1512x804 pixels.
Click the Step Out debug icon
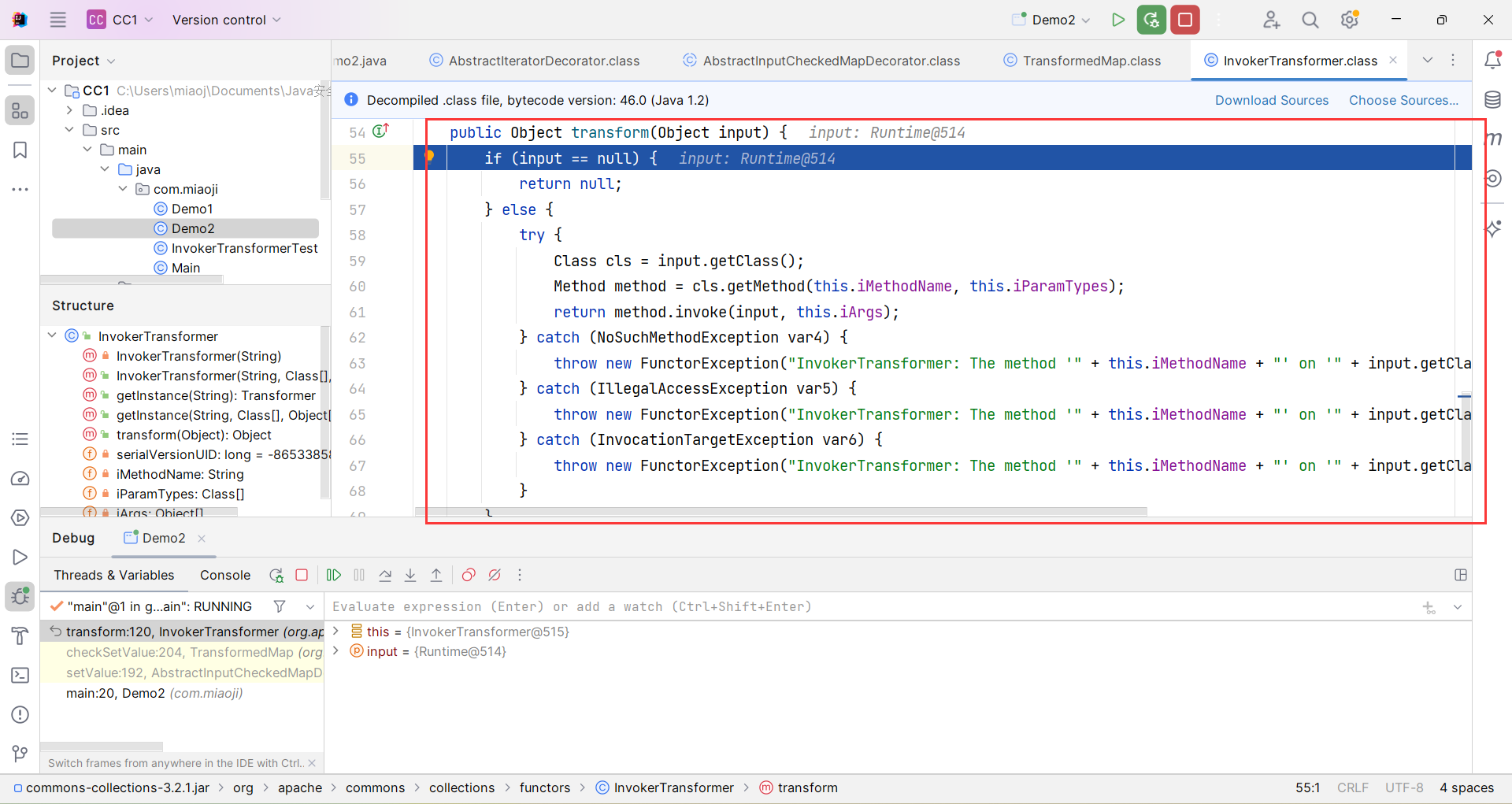436,576
